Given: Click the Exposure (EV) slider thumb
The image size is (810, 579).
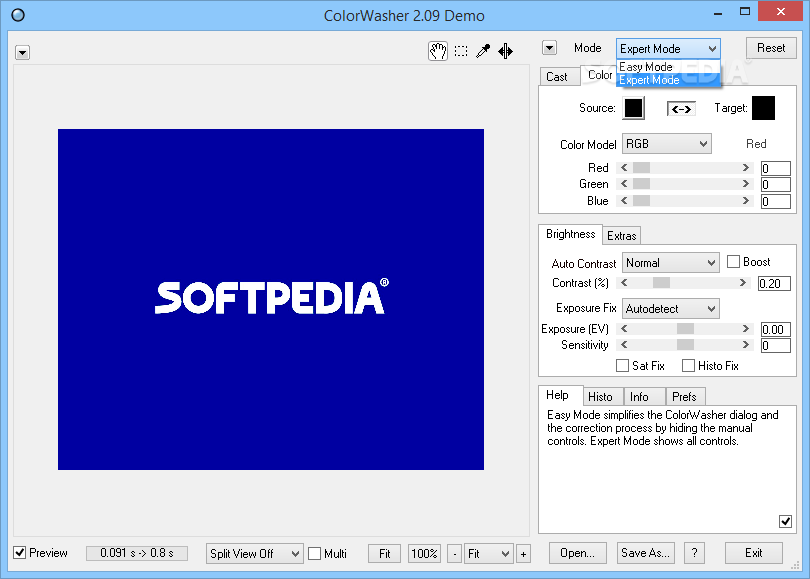Looking at the screenshot, I should click(x=685, y=328).
